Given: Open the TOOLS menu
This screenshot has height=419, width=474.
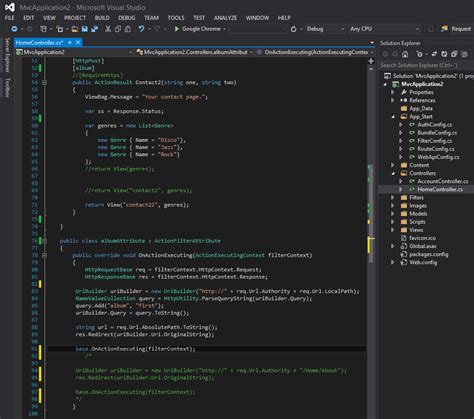Looking at the screenshot, I should click(x=176, y=18).
